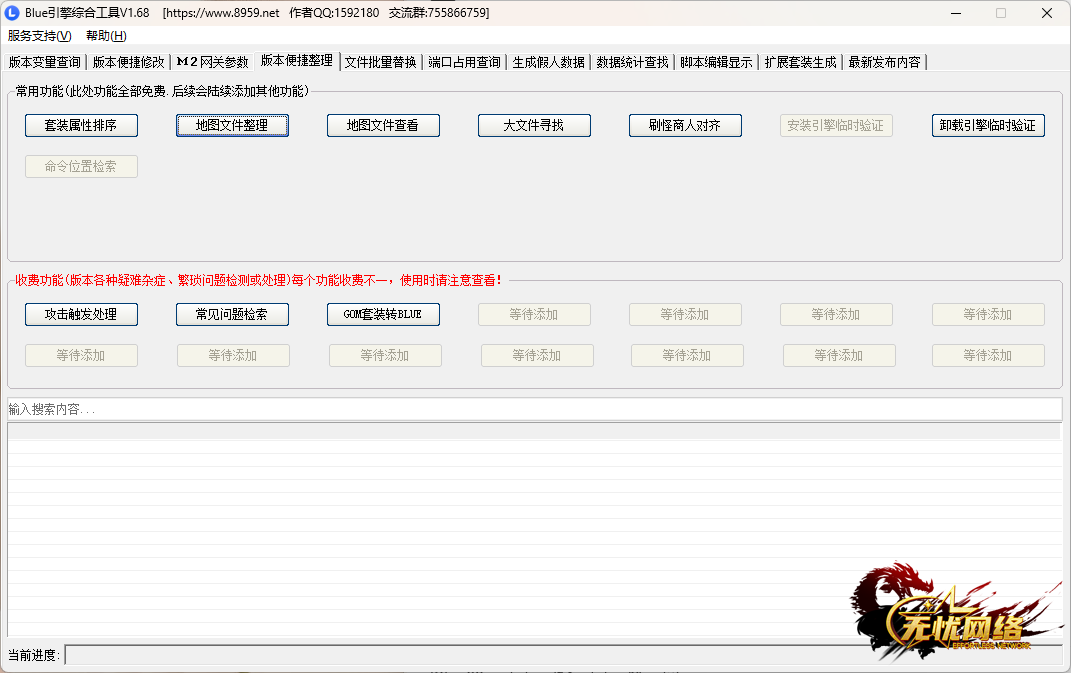Open the 端口占用查询 tab
Viewport: 1071px width, 673px height.
click(x=464, y=62)
